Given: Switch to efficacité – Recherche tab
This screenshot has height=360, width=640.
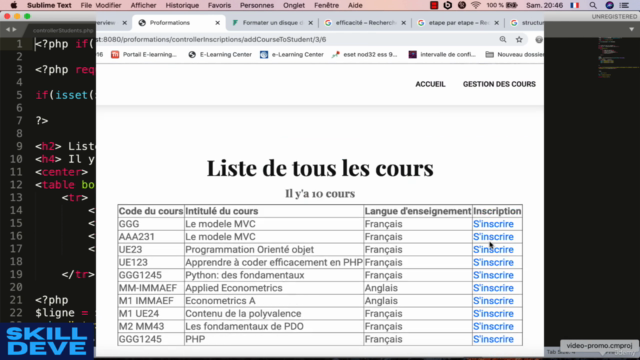Looking at the screenshot, I should click(x=366, y=23).
